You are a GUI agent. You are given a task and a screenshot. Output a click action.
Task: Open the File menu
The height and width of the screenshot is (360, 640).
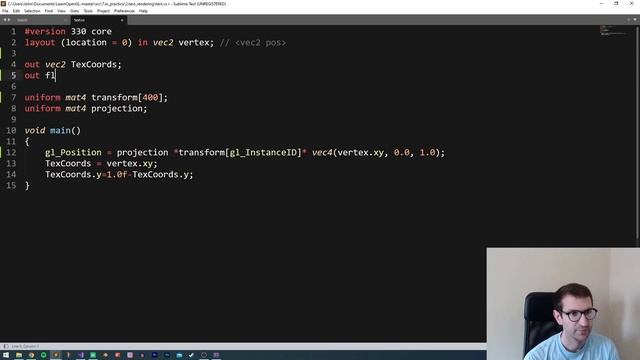(x=5, y=11)
